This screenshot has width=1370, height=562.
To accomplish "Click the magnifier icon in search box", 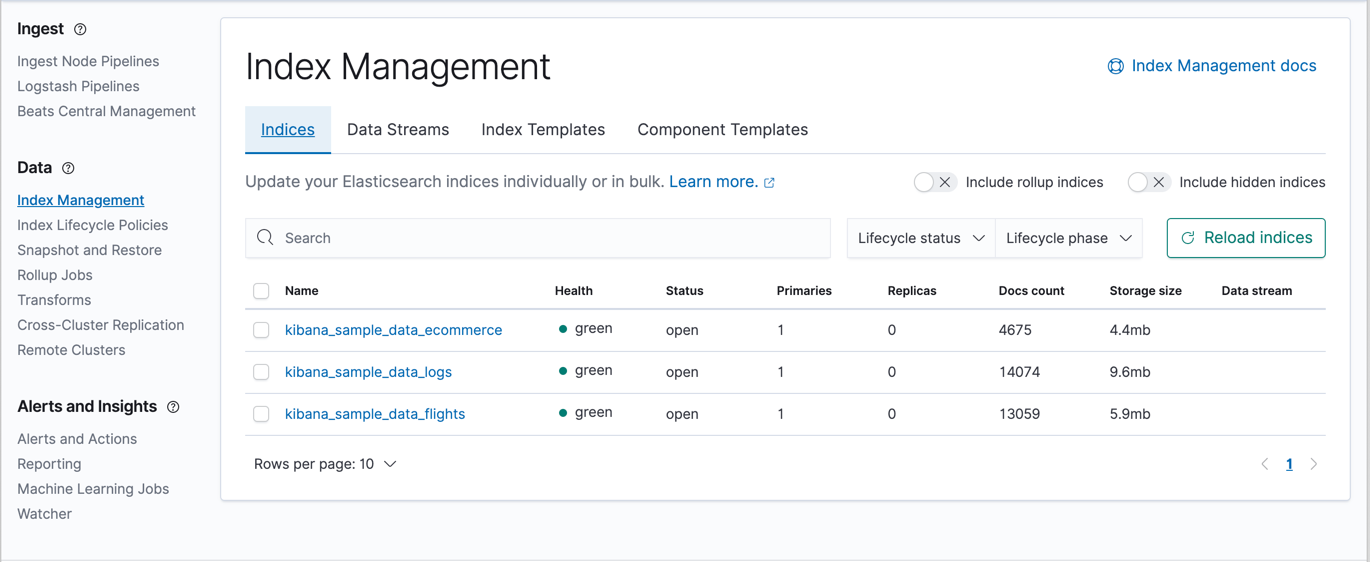I will click(x=265, y=238).
